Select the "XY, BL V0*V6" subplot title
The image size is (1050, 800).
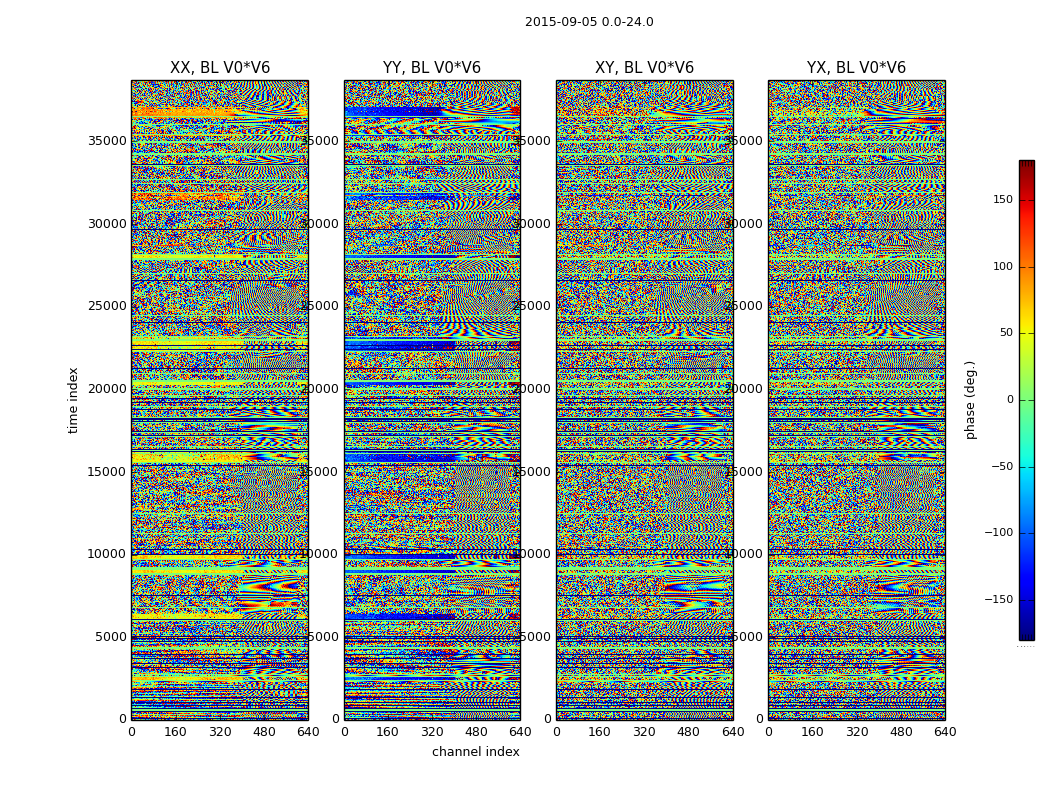point(645,68)
